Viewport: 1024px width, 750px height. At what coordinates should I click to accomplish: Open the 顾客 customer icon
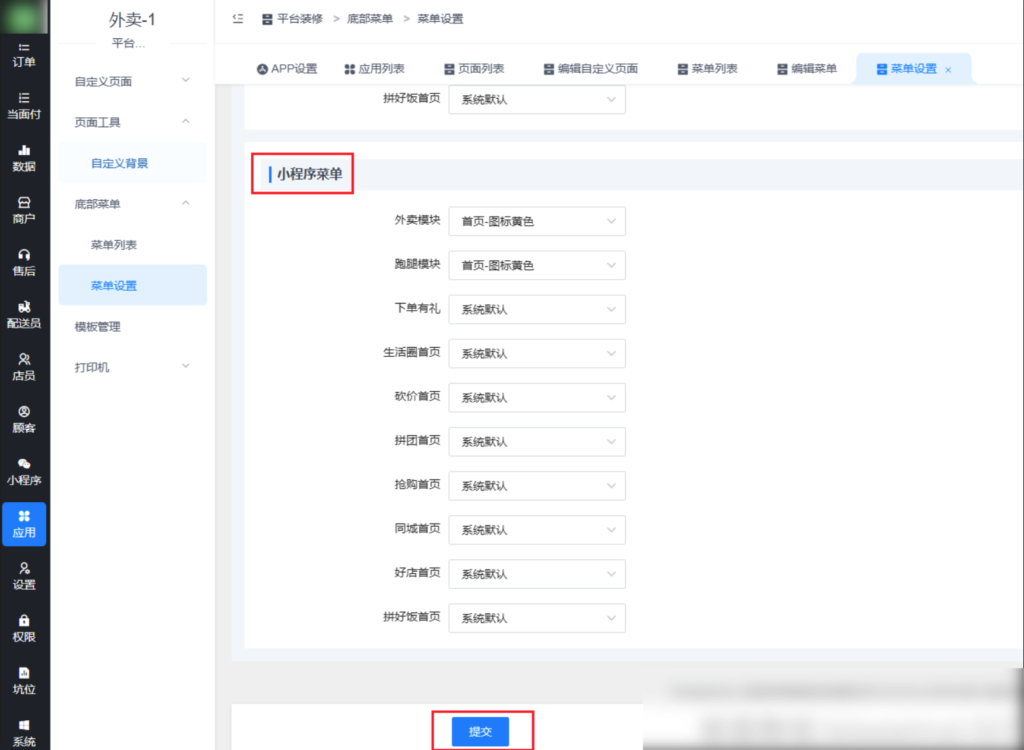22,418
